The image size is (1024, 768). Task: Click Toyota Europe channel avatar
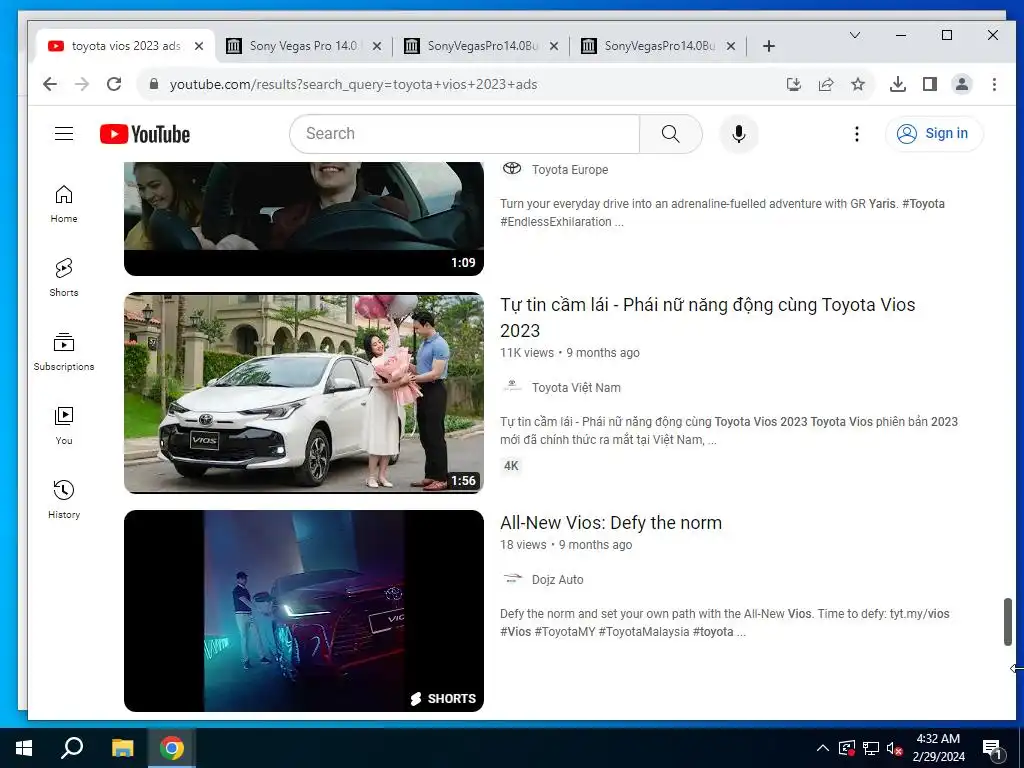[x=512, y=168]
